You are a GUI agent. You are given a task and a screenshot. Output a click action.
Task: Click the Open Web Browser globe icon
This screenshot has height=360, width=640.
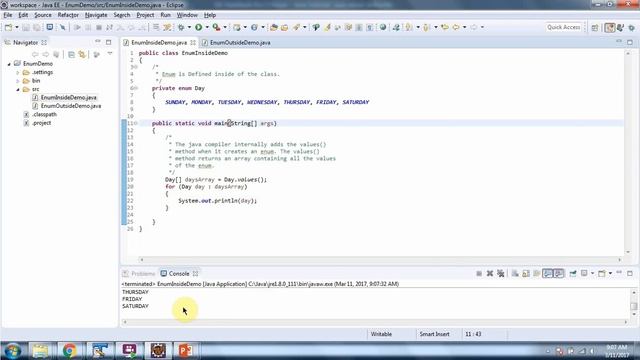pos(383,27)
